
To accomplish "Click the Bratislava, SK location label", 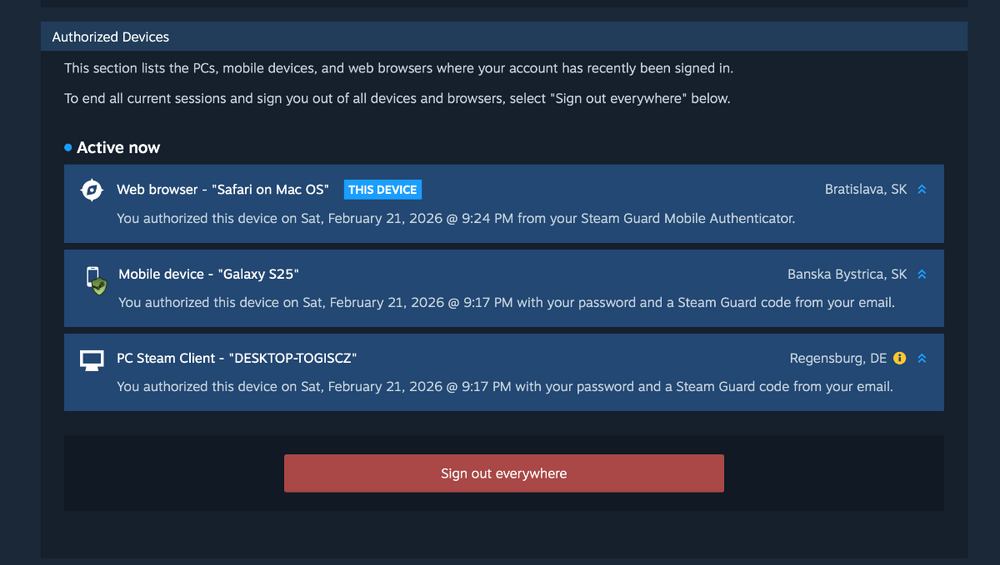I will 866,190.
